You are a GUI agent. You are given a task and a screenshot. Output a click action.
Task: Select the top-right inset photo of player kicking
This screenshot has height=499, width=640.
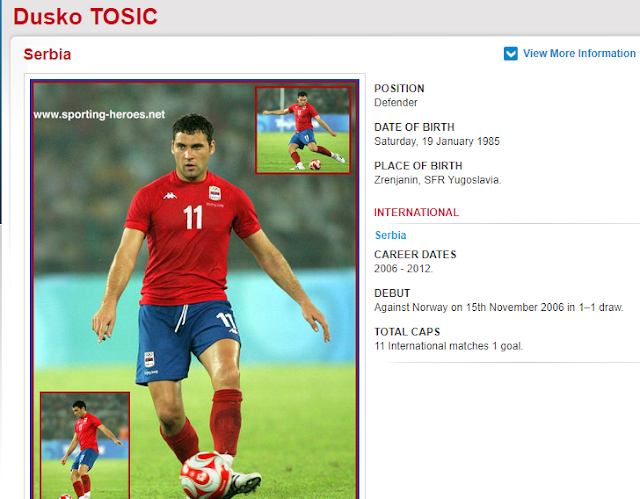(x=303, y=130)
